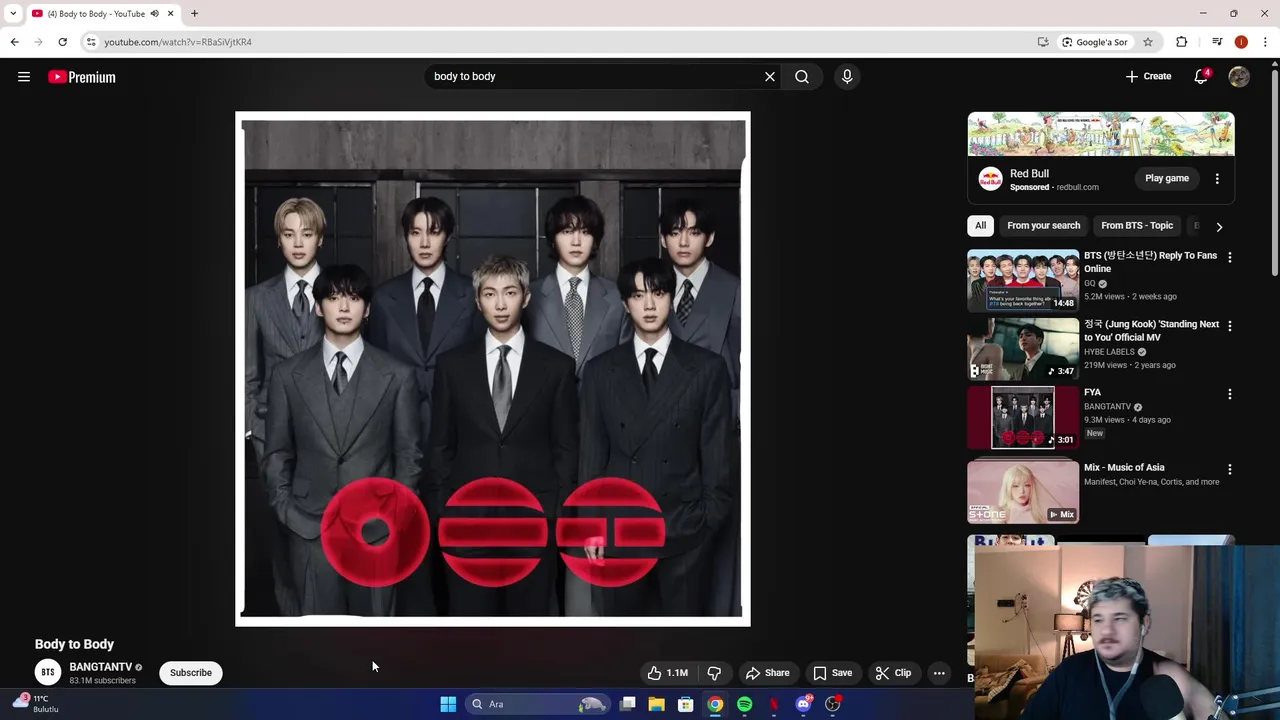
Task: Open the YouTube hamburger guide menu
Action: point(24,77)
